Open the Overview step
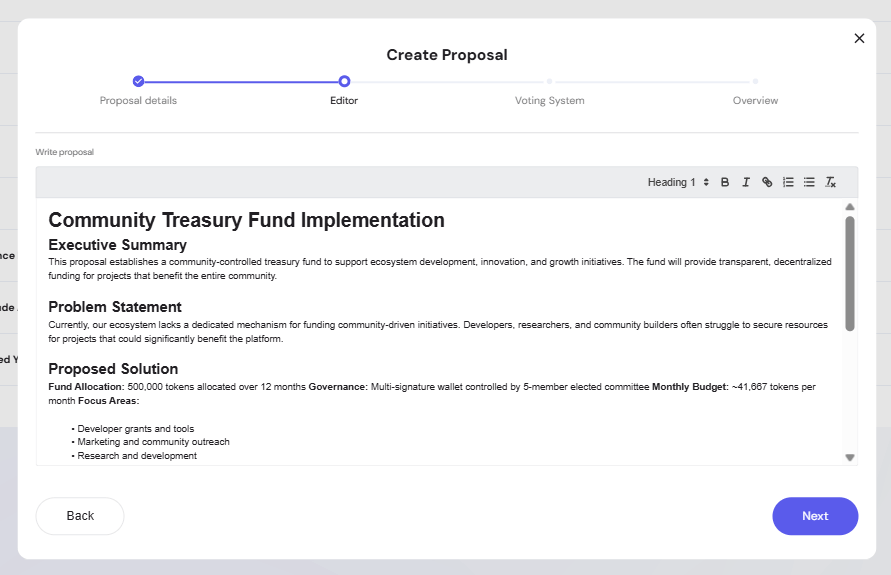This screenshot has height=575, width=891. click(x=755, y=100)
